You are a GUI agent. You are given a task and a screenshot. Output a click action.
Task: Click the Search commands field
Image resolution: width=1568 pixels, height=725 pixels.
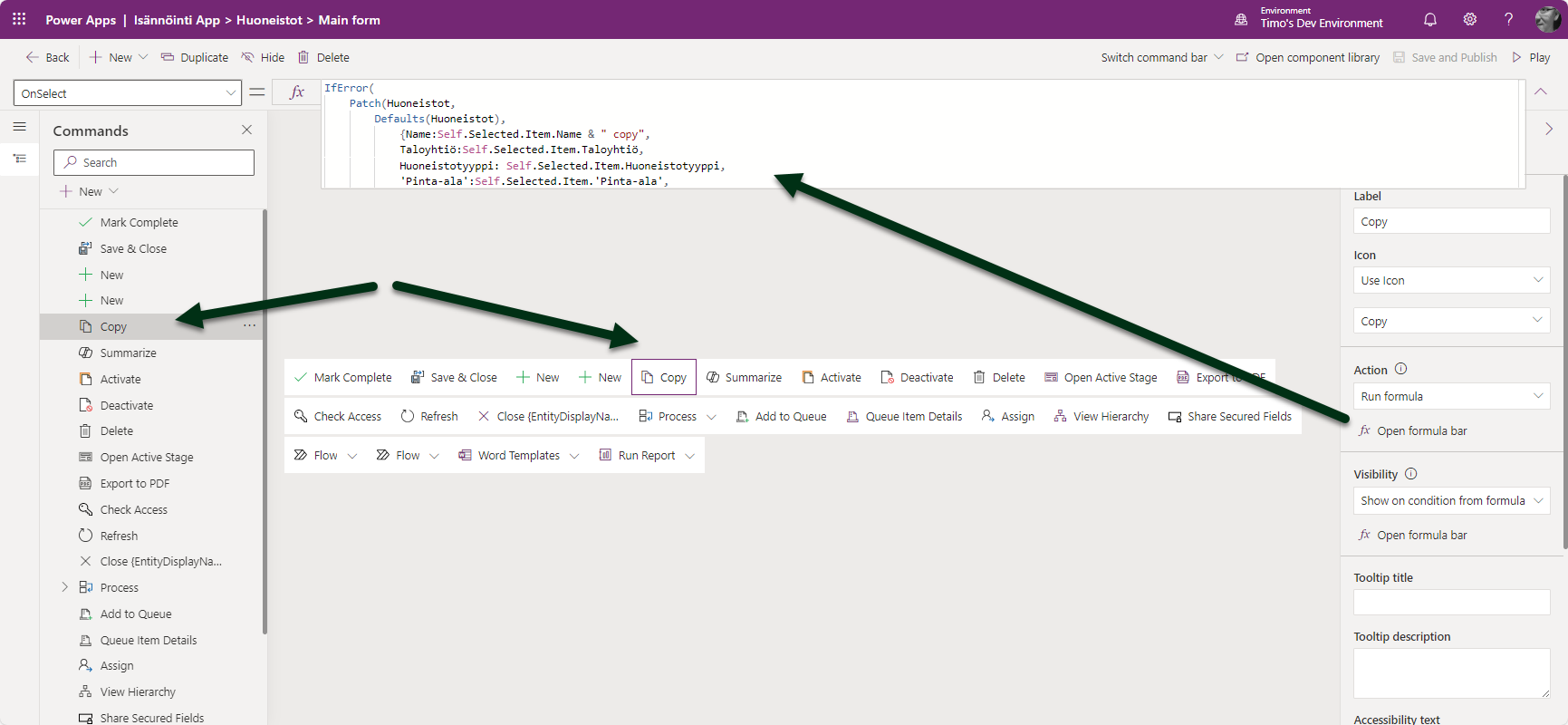tap(154, 162)
